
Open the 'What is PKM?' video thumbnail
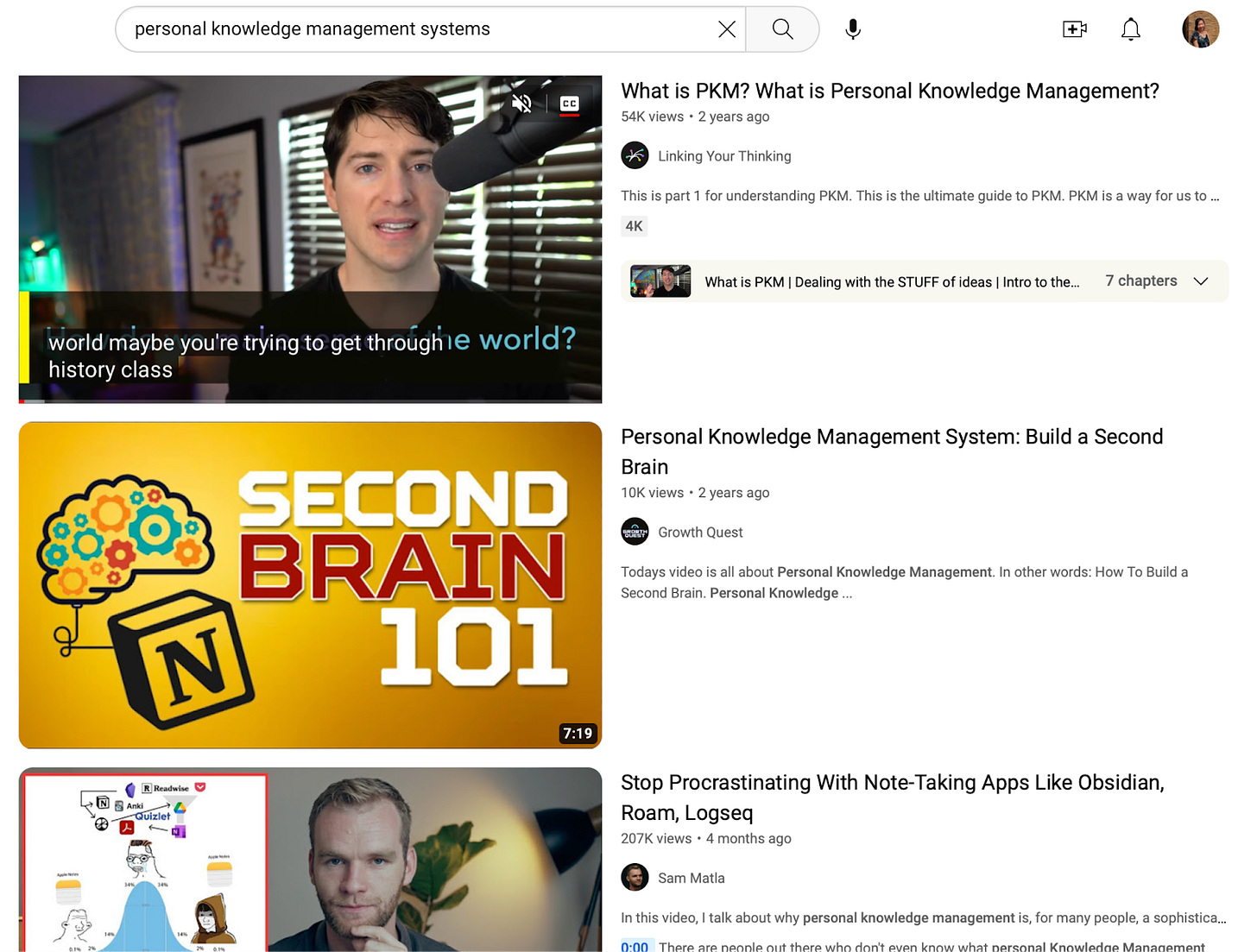310,239
